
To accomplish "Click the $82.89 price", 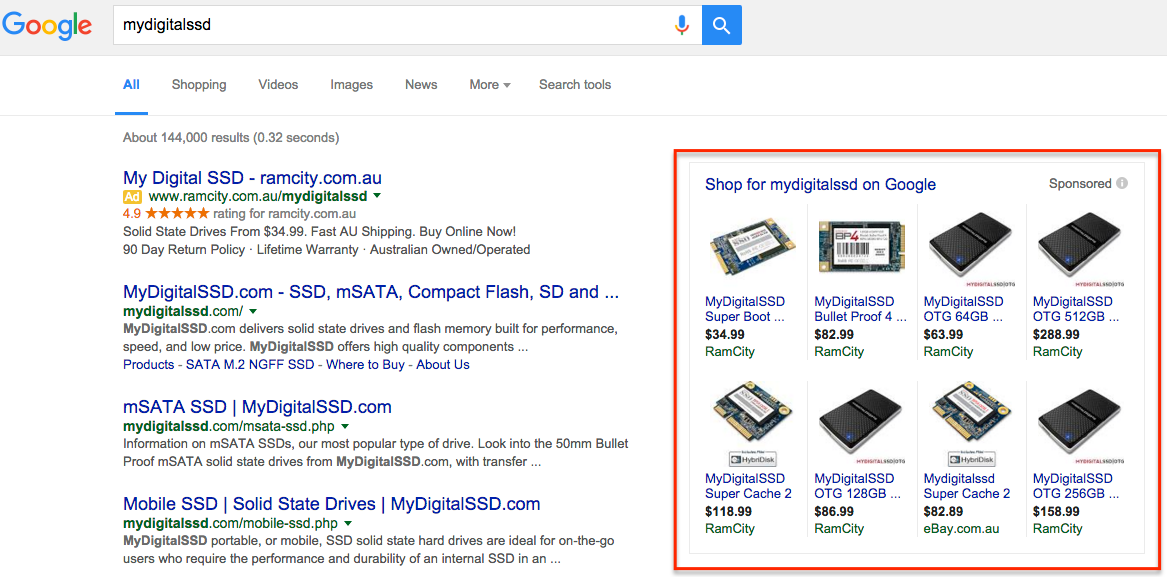I will pyautogui.click(x=943, y=511).
